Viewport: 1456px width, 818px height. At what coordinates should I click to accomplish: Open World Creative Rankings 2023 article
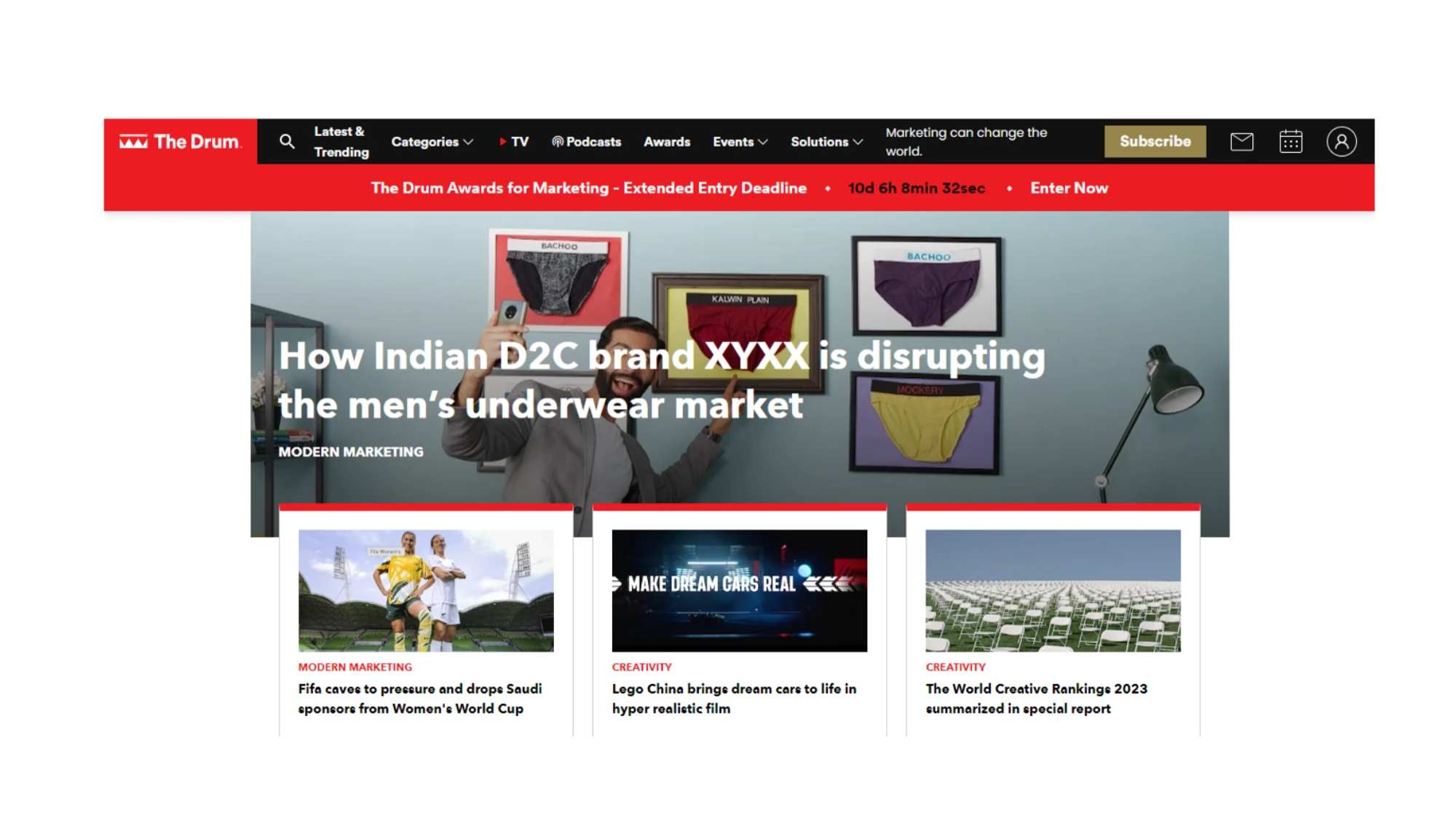pos(1035,698)
